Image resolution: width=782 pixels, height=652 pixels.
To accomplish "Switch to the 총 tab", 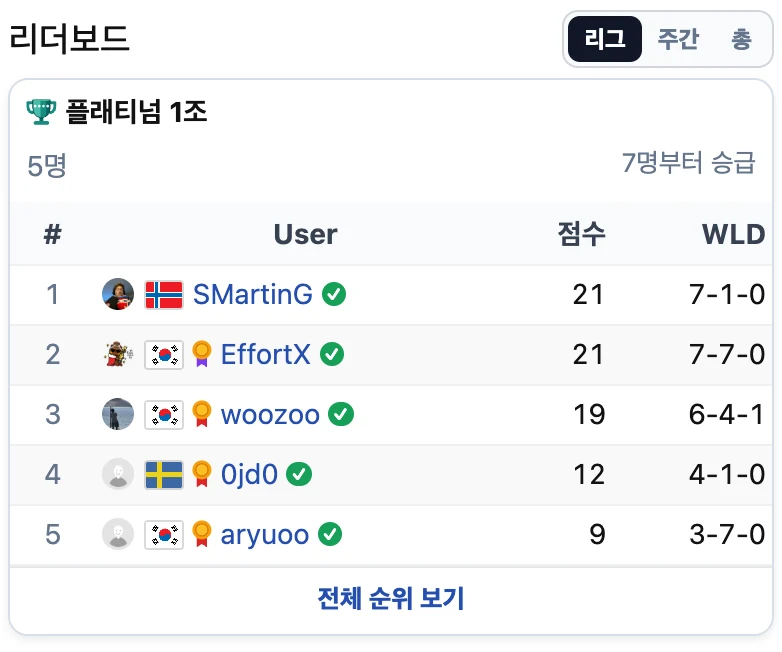I will click(741, 39).
